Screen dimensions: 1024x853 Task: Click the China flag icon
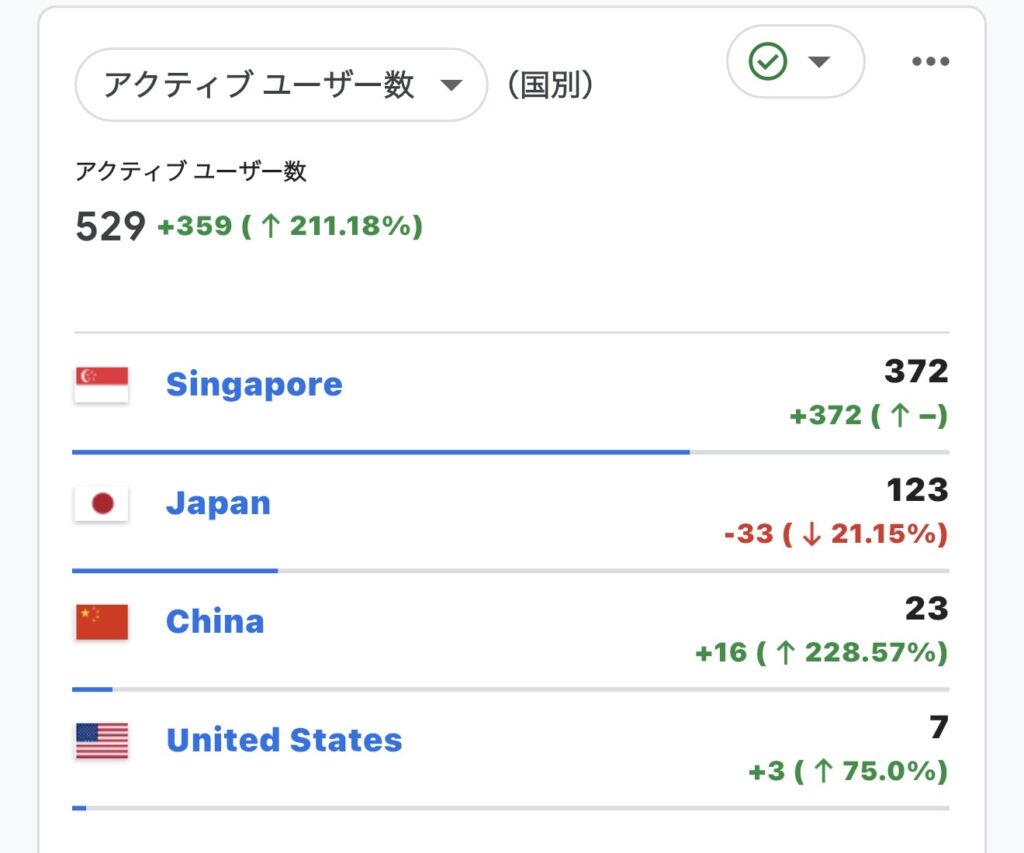(x=101, y=622)
